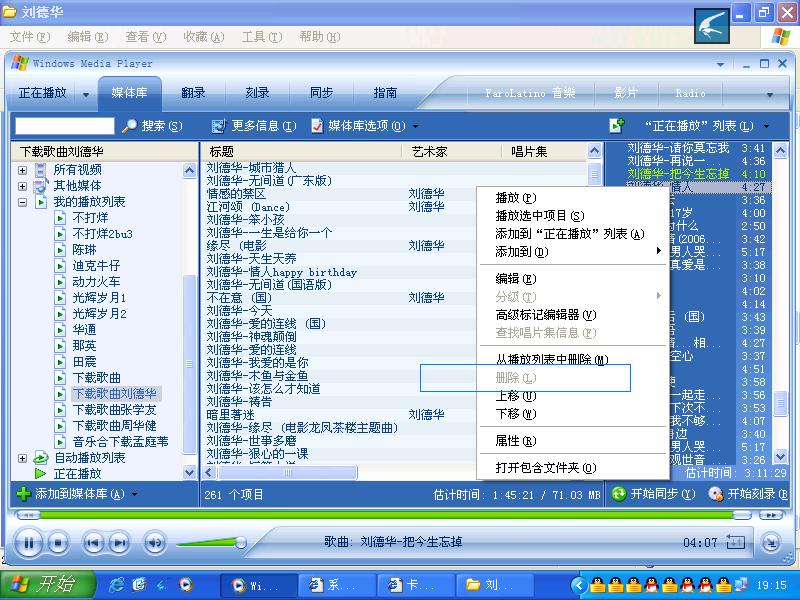Open the 正在播放 tab
Viewport: 800px width, 600px height.
pyautogui.click(x=43, y=93)
